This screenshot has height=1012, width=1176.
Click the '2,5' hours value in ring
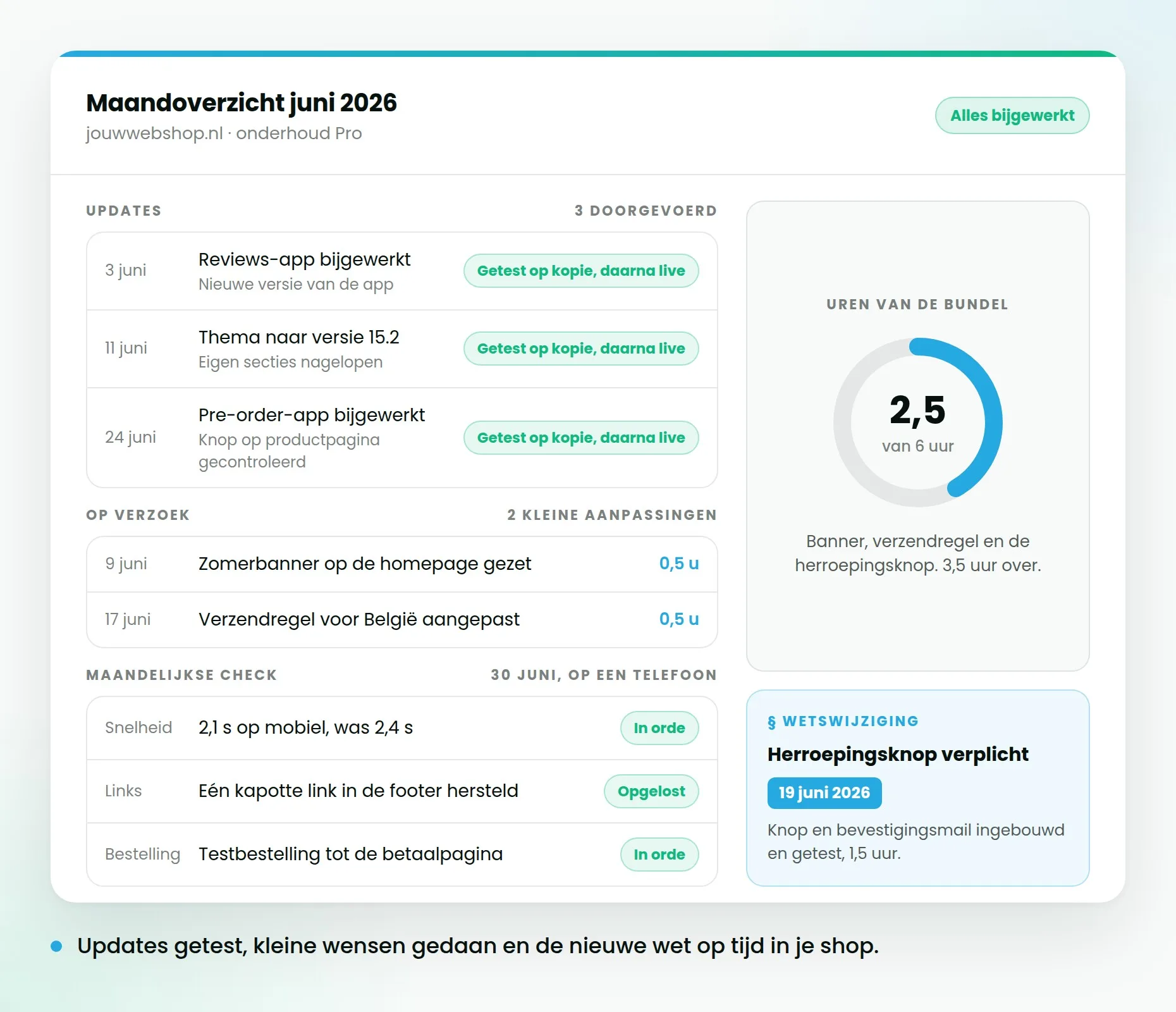(917, 410)
